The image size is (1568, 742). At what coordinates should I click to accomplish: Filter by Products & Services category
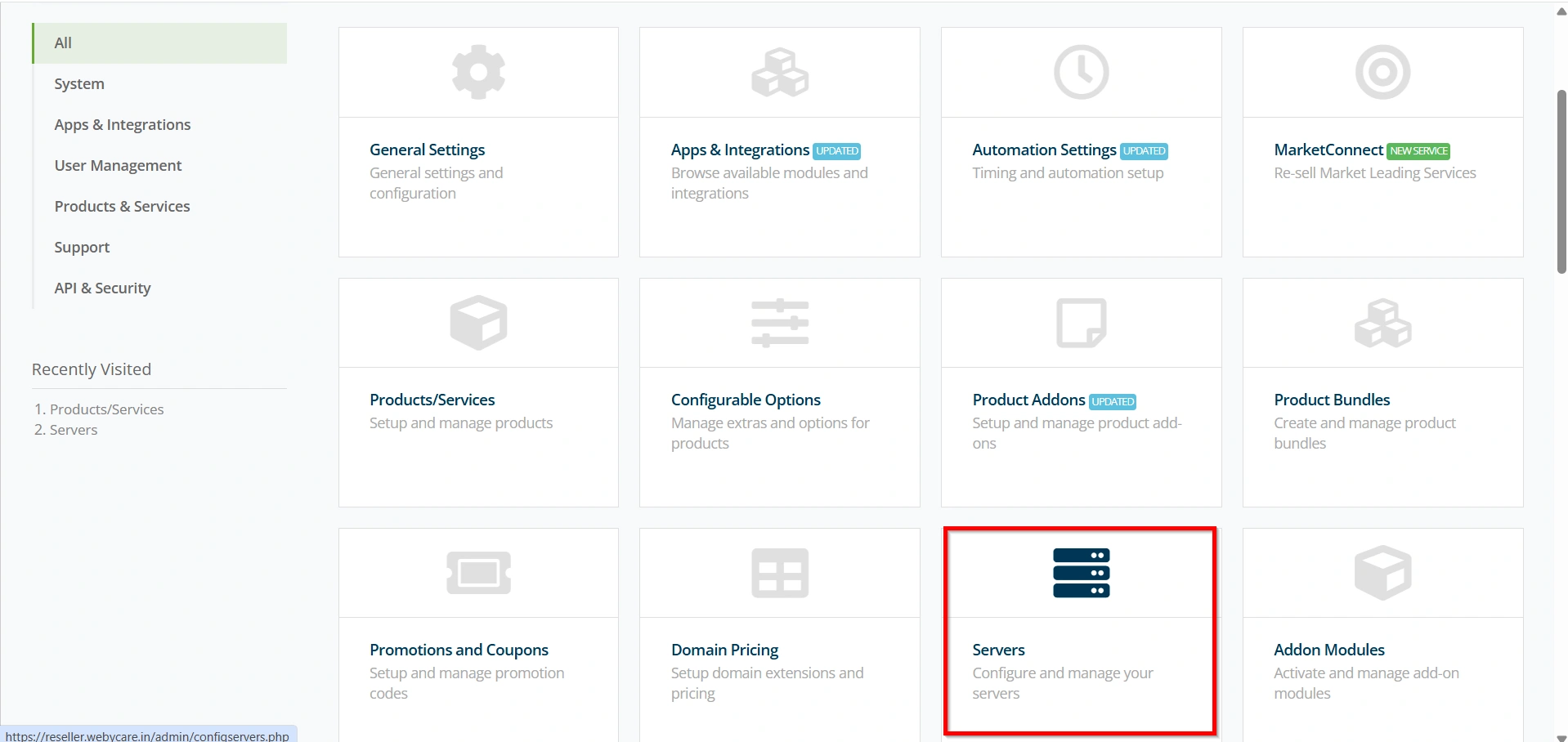point(160,207)
